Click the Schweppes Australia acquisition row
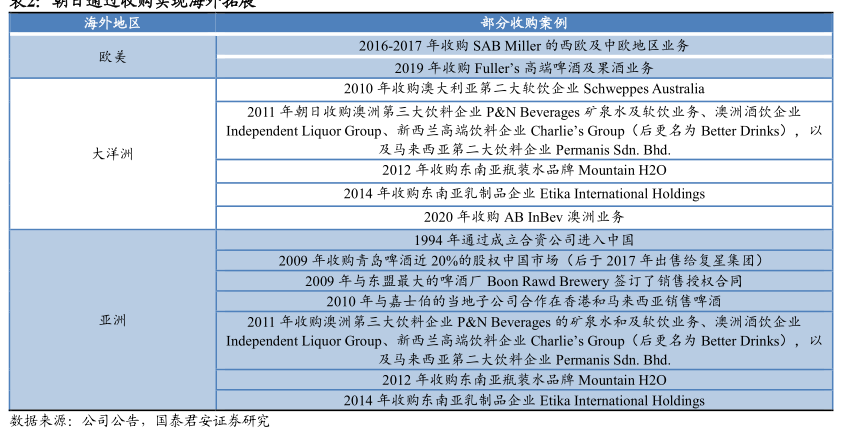Screen dimensions: 845x433 pos(524,89)
